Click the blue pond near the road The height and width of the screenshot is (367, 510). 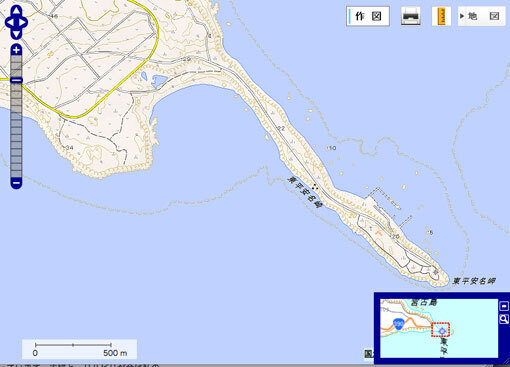click(x=159, y=81)
